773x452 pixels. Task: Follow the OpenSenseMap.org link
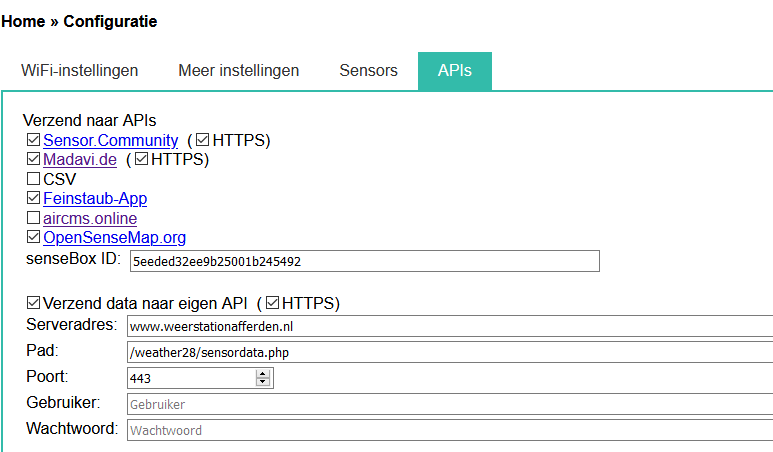(x=114, y=238)
